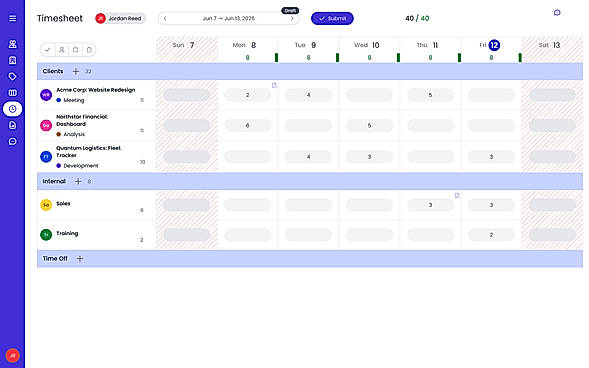Image resolution: width=589 pixels, height=368 pixels.
Task: Click Friday's green progress bar
Action: coord(520,57)
